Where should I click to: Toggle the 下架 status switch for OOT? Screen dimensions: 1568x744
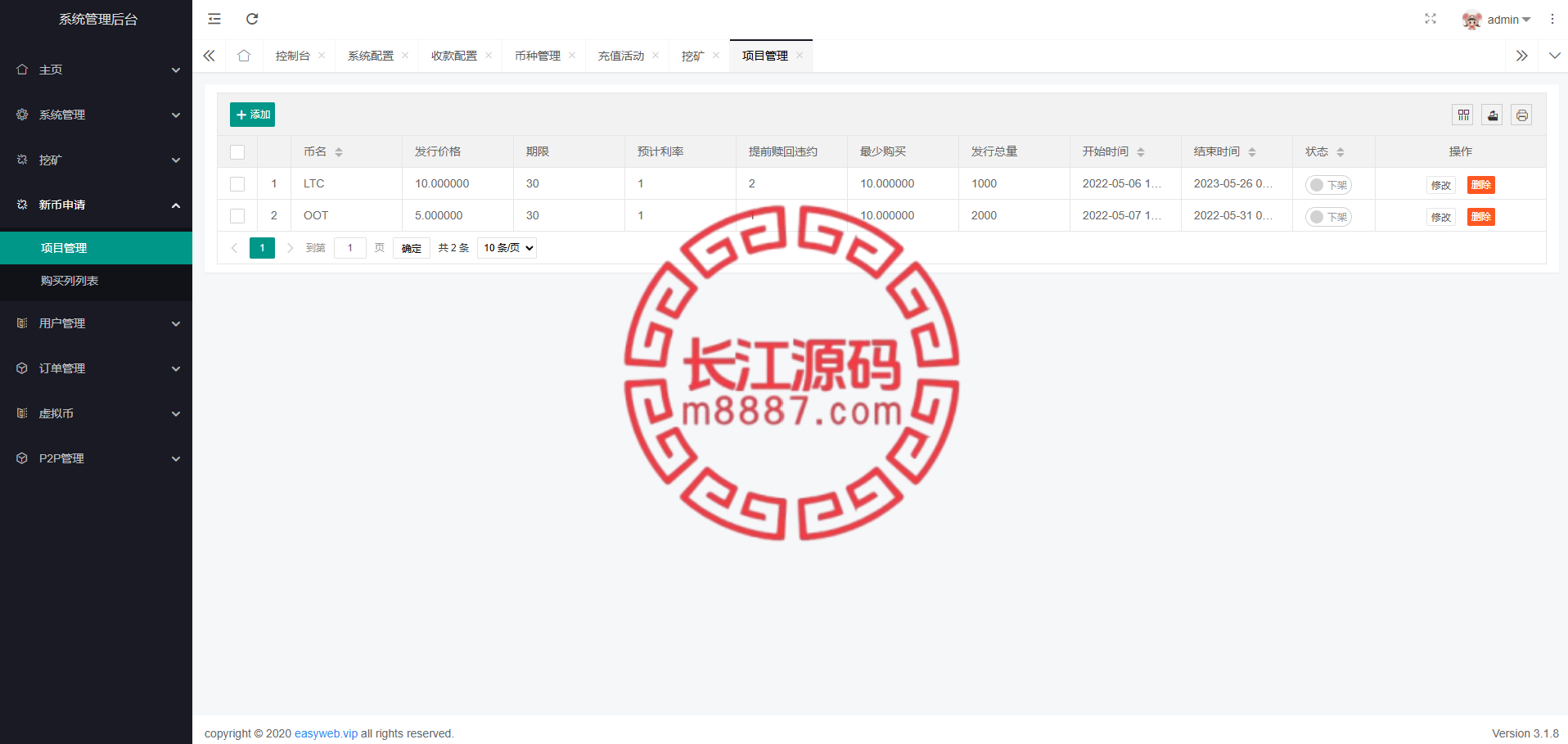(1328, 217)
